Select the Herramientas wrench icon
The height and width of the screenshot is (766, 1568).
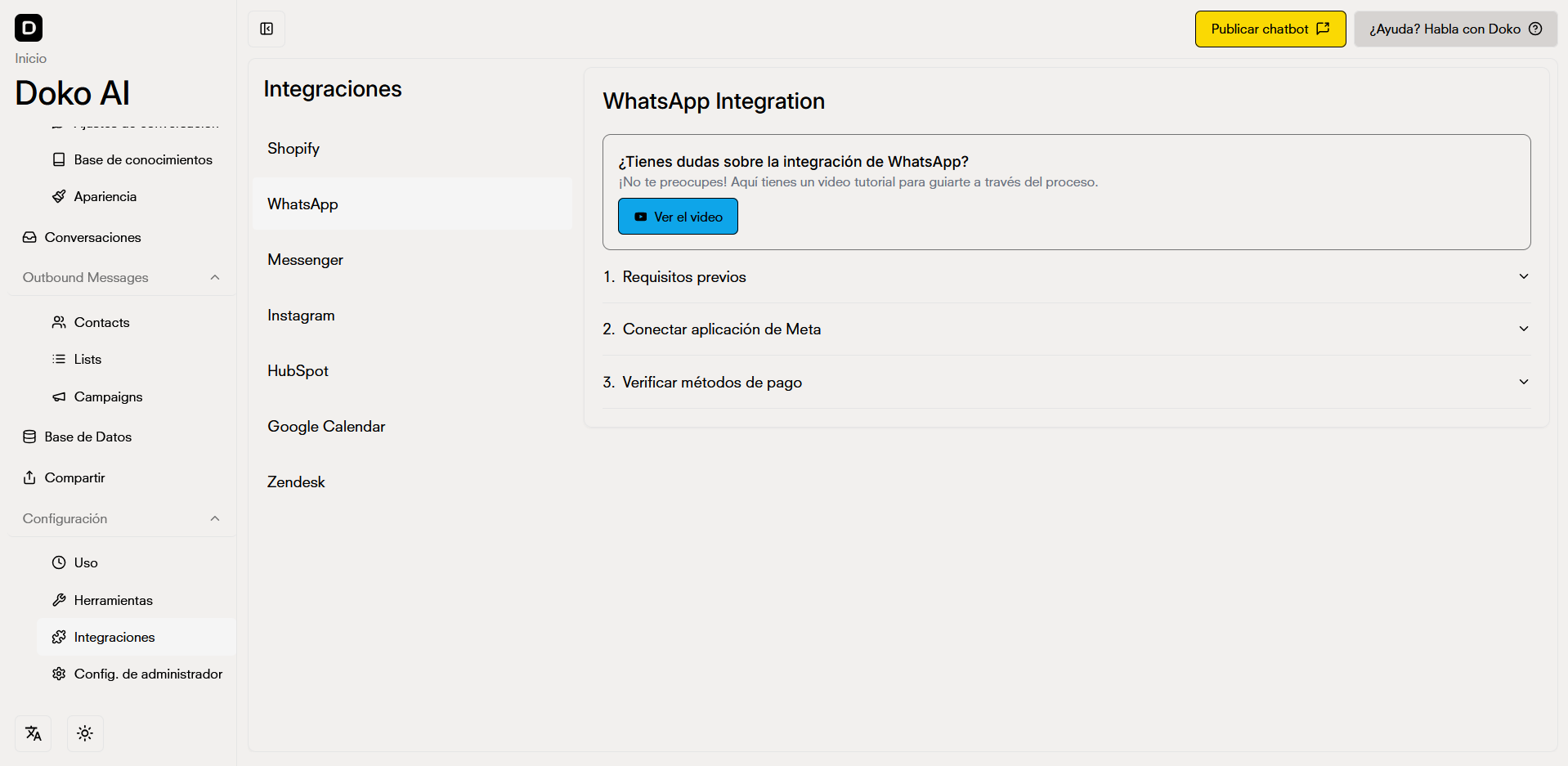coord(59,600)
